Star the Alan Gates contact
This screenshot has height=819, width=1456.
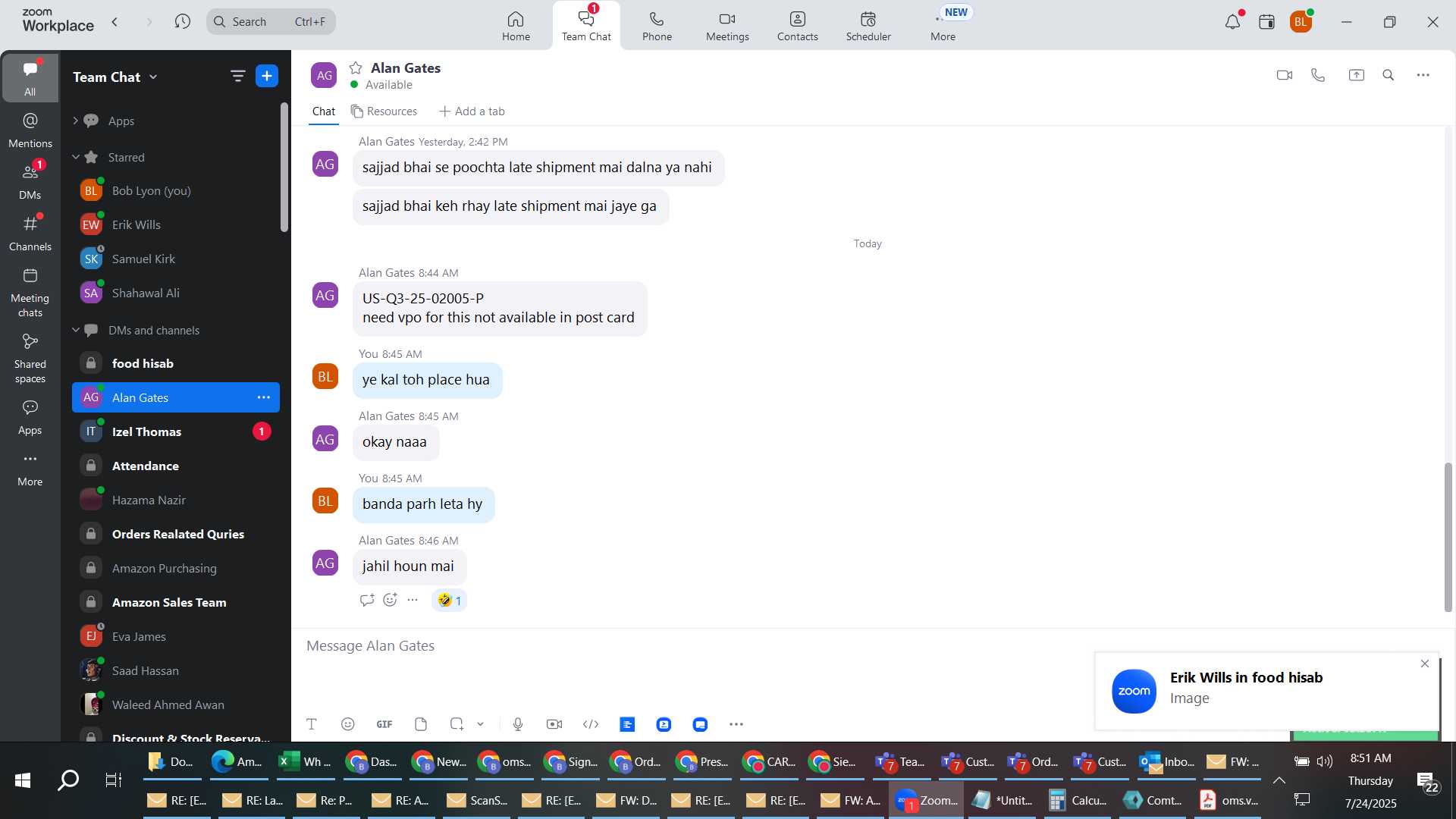(x=356, y=68)
